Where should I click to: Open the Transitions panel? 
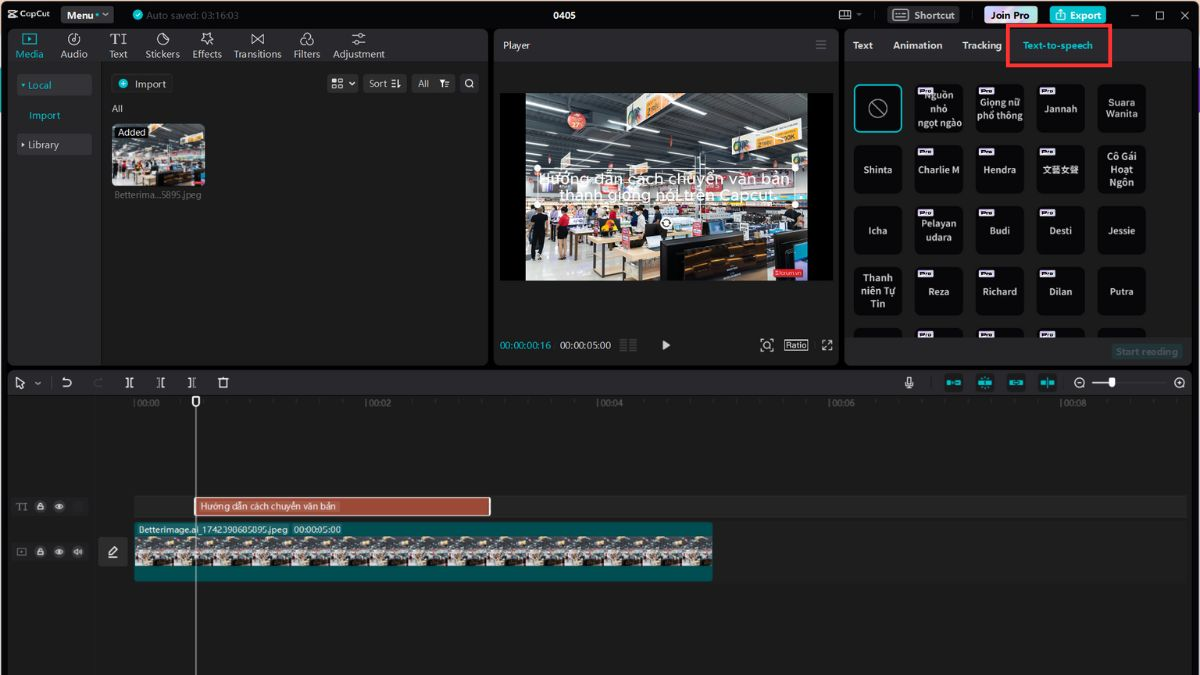pyautogui.click(x=257, y=45)
